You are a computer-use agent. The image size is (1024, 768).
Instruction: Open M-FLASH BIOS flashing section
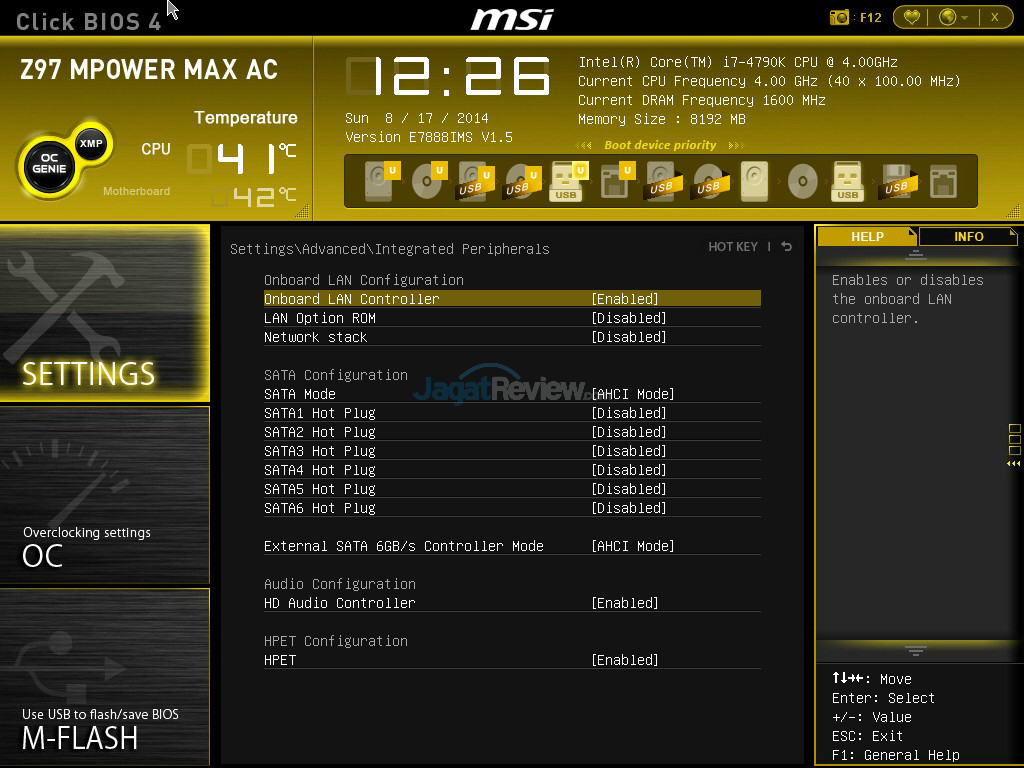point(104,677)
